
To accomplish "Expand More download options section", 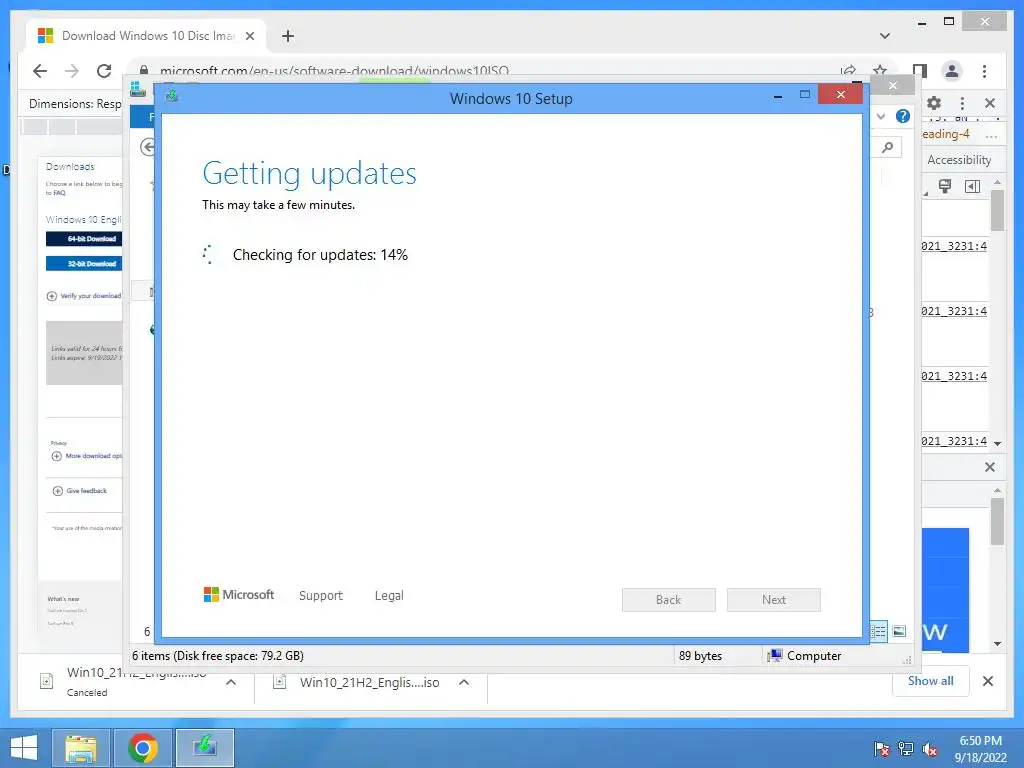I will (57, 456).
